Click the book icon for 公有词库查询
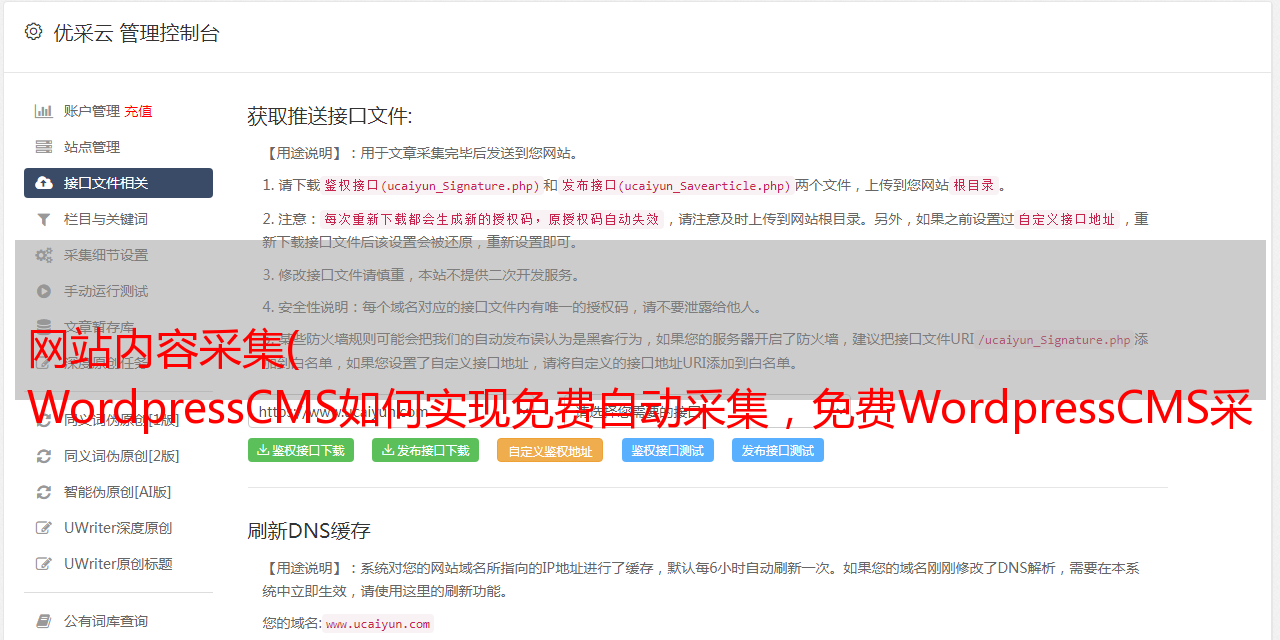Screen dimensions: 1280x640 [x=44, y=621]
